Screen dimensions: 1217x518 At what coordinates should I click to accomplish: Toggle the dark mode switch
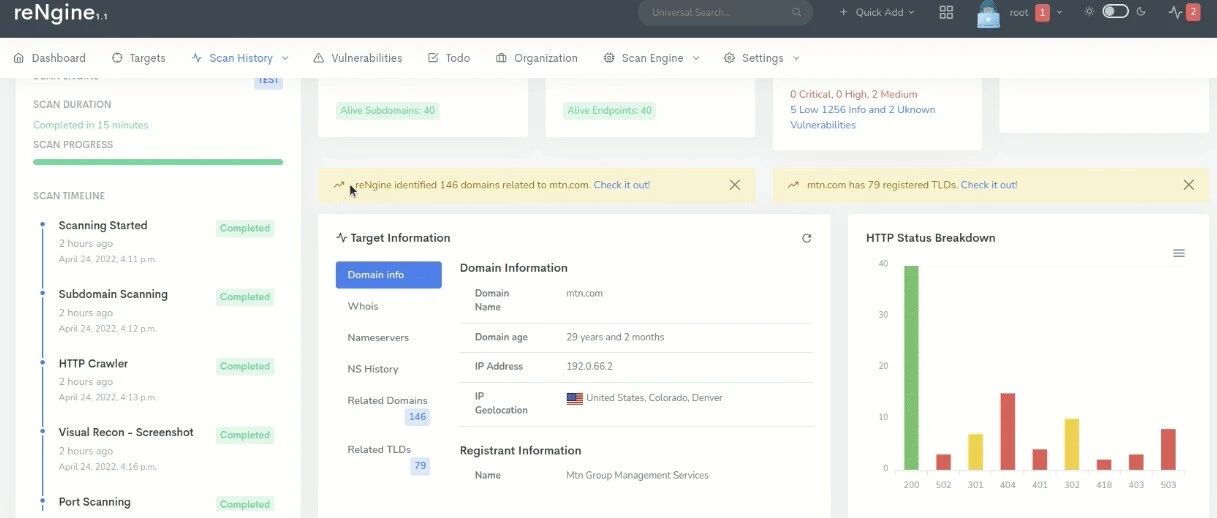pos(1115,12)
